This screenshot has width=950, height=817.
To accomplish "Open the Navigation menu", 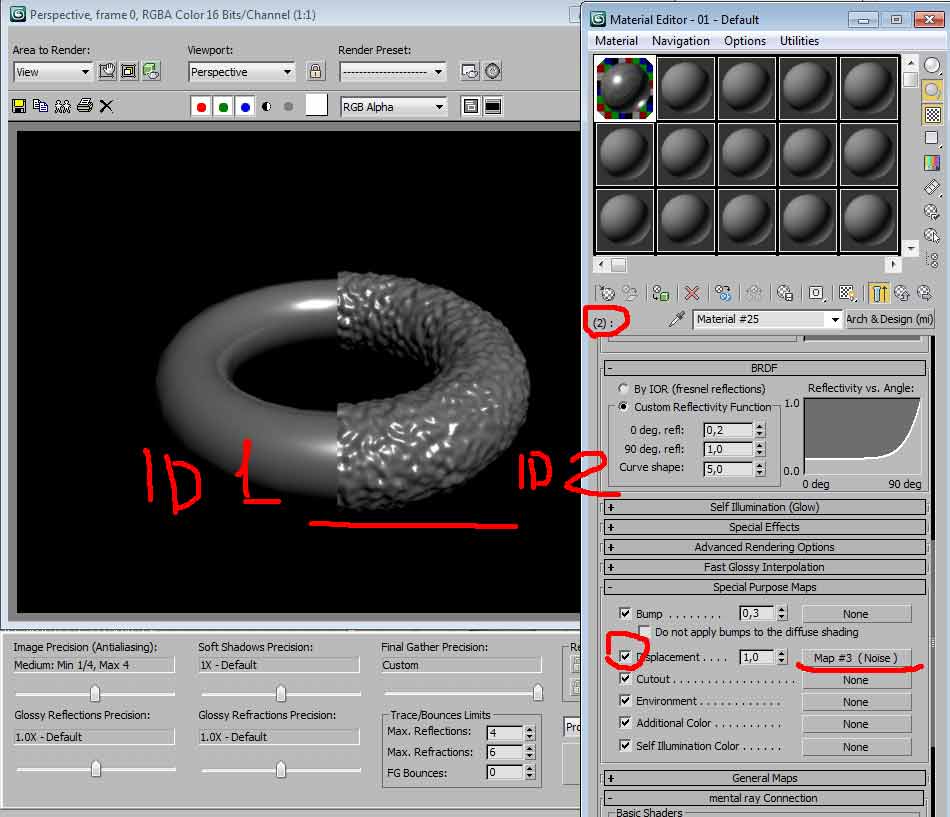I will click(x=680, y=41).
